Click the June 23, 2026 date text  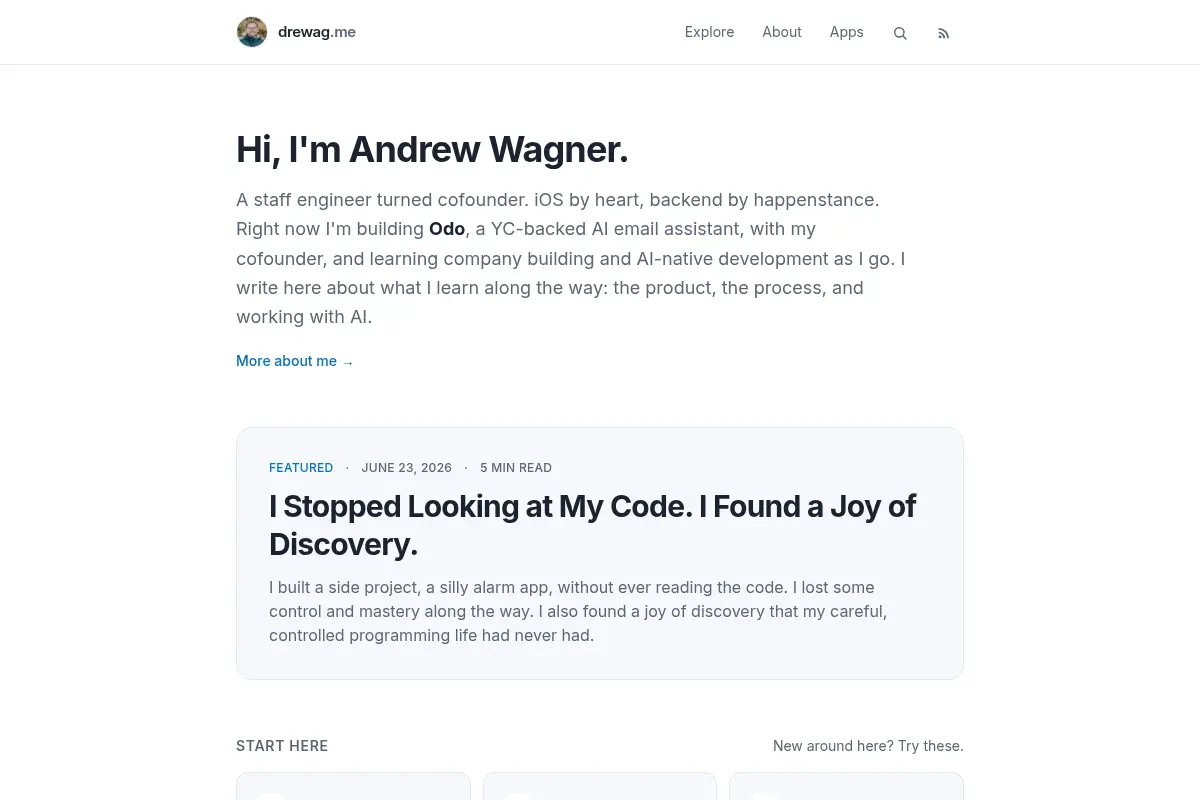pos(407,468)
